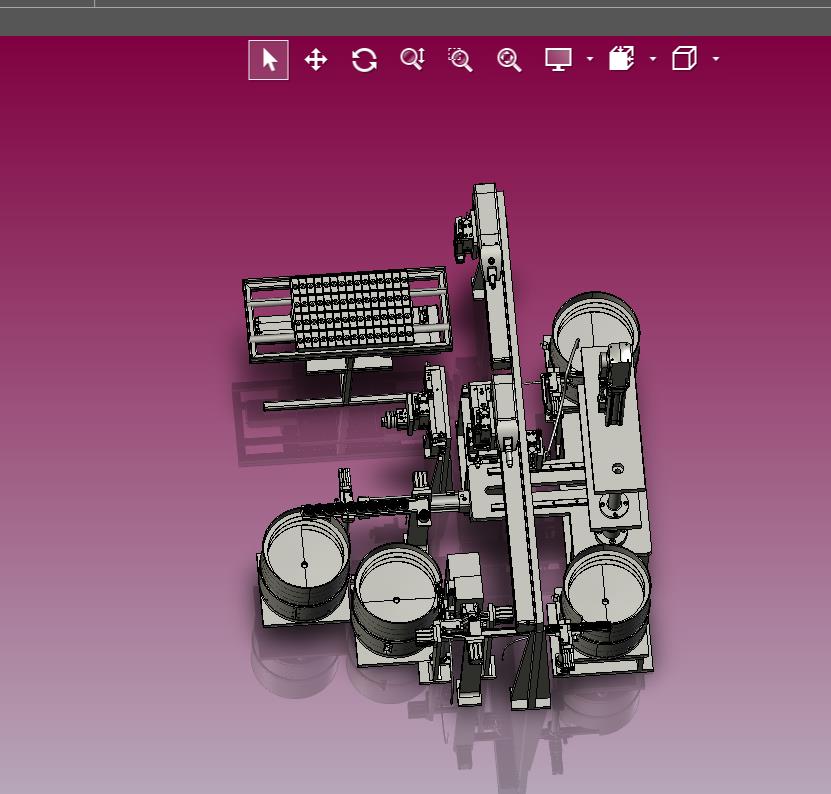
Task: Expand the section view dropdown arrow
Action: click(653, 59)
